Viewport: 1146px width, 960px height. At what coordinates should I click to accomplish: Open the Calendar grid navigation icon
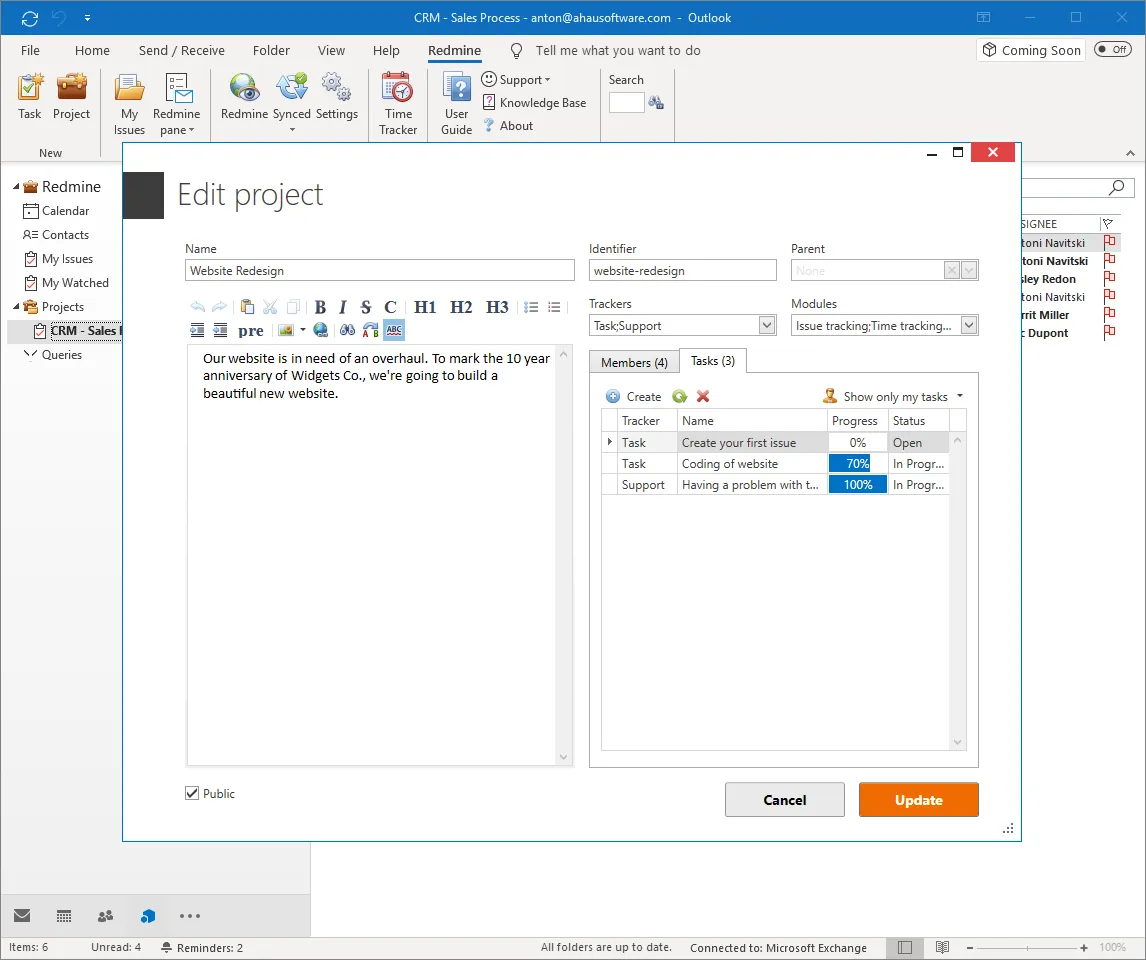[x=64, y=915]
